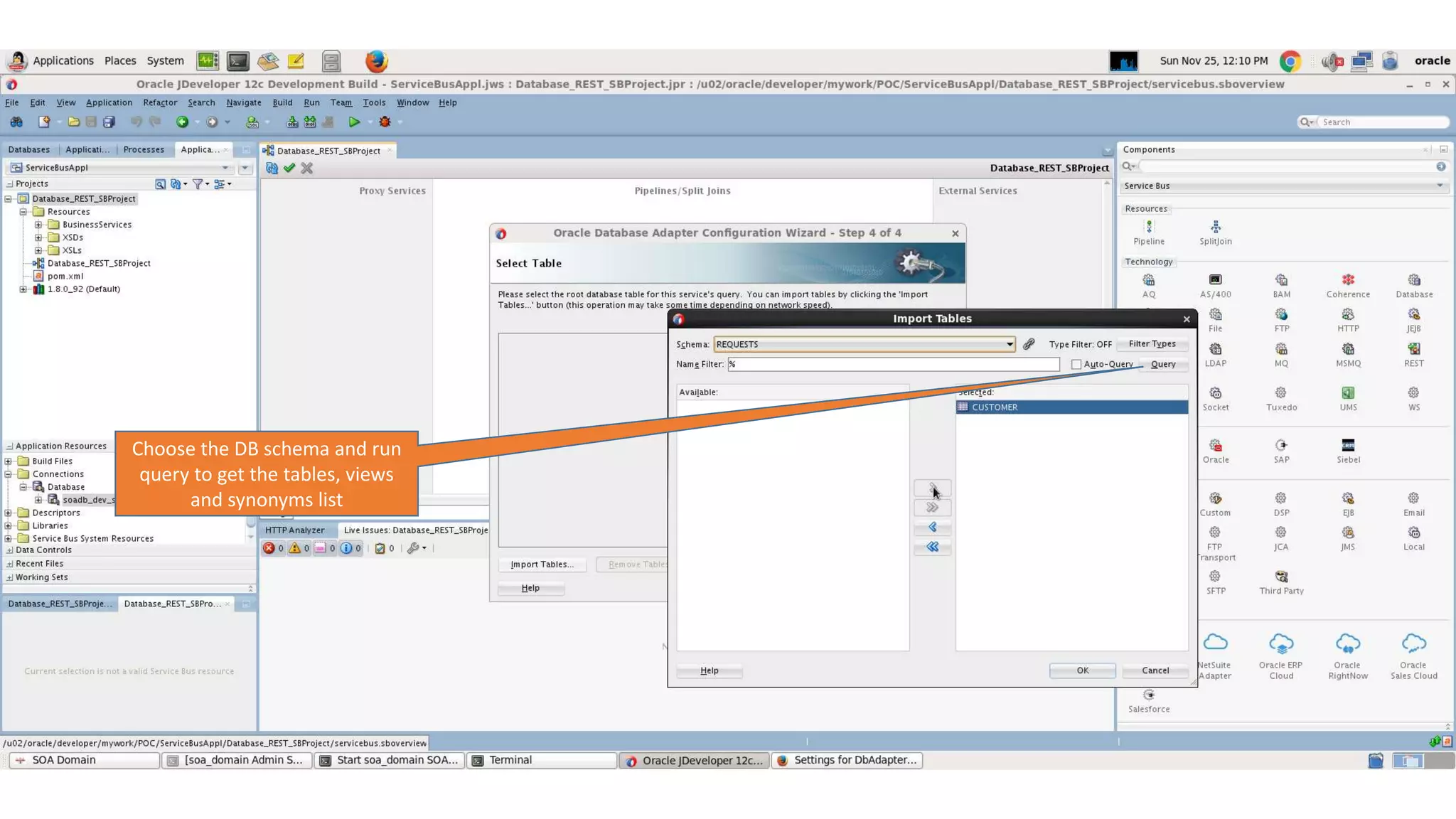Image resolution: width=1456 pixels, height=819 pixels.
Task: Choose the Siebel adapter icon
Action: click(1348, 446)
